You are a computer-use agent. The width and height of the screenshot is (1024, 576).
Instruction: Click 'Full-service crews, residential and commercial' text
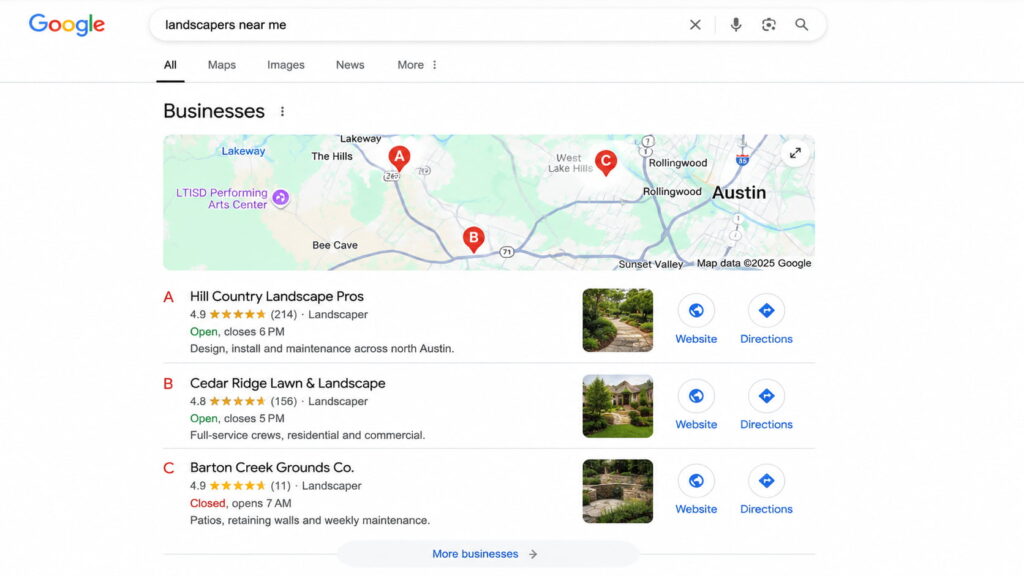coord(307,436)
